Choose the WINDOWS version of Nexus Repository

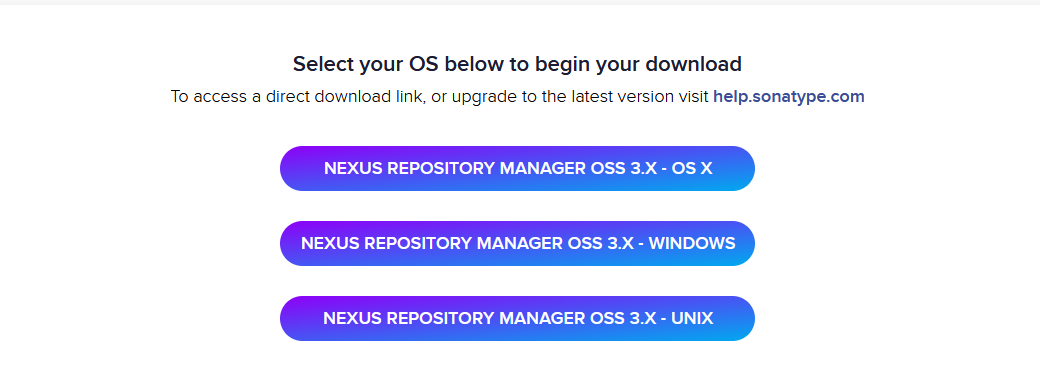point(517,244)
